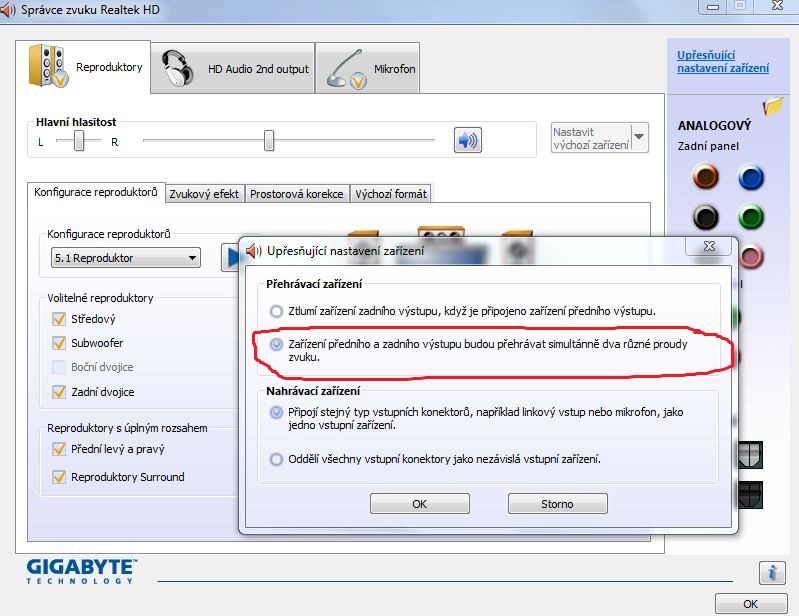The height and width of the screenshot is (616, 799).
Task: Switch to the Mikrofon tab
Action: point(368,69)
